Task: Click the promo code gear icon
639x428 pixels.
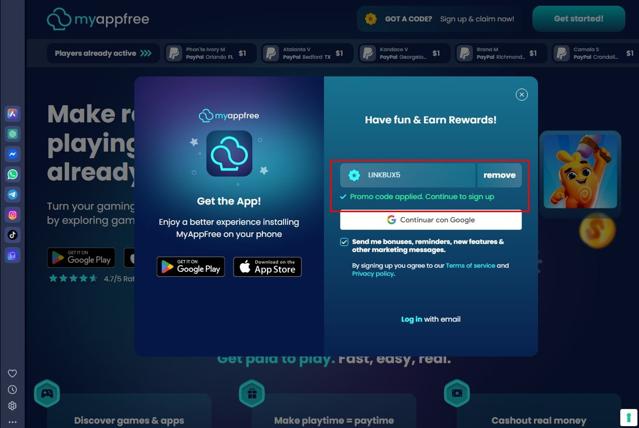Action: click(354, 175)
